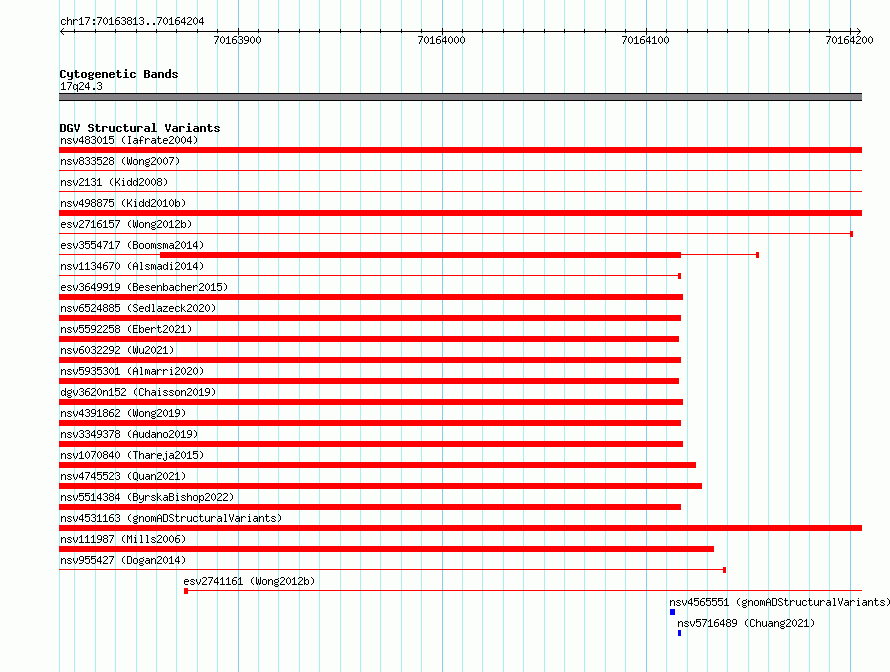Select variant label esv3649919 (Besenbacher2015)
890x672 pixels.
coord(144,287)
